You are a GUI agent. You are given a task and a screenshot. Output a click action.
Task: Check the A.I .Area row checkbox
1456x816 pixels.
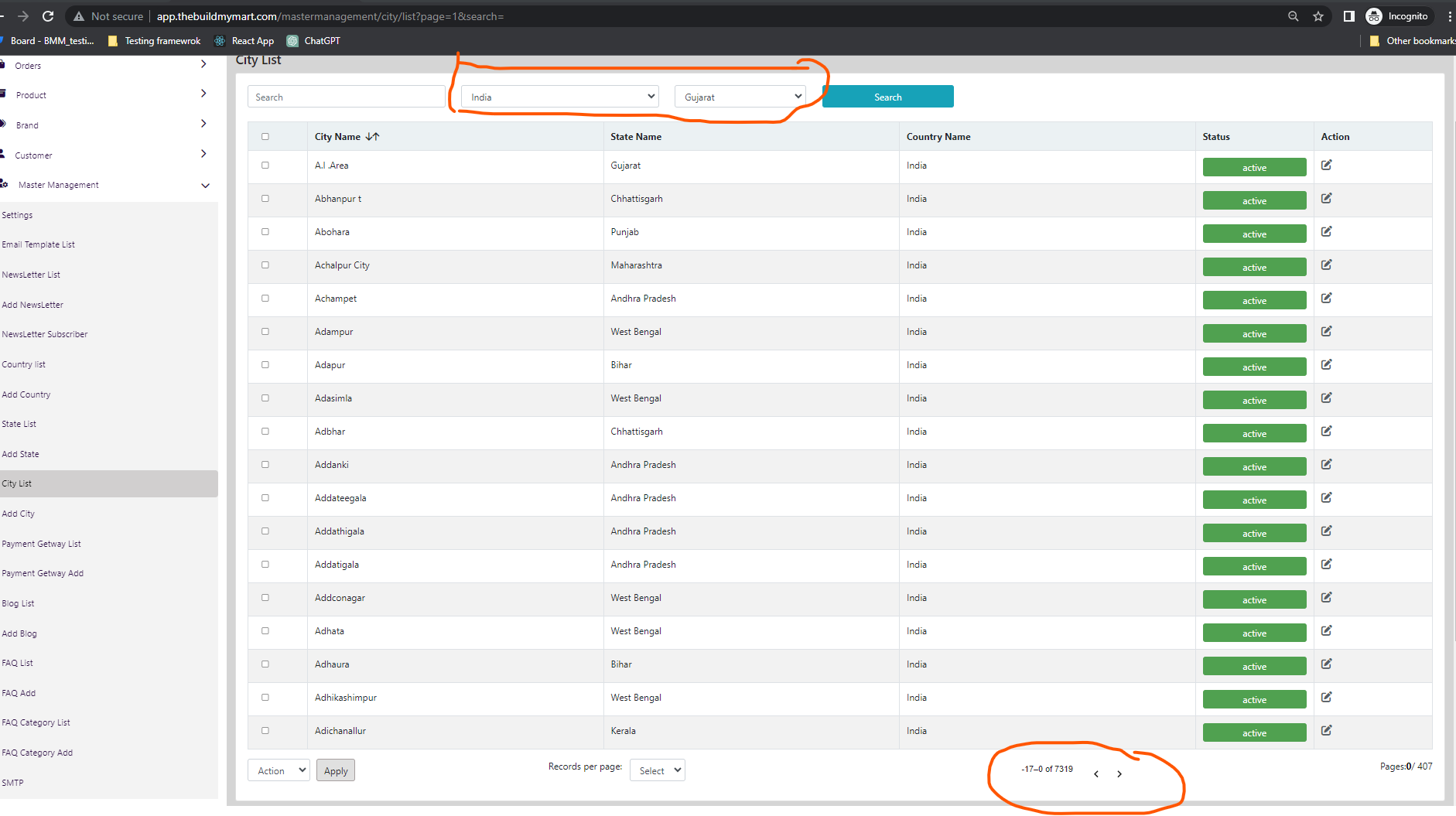click(265, 165)
